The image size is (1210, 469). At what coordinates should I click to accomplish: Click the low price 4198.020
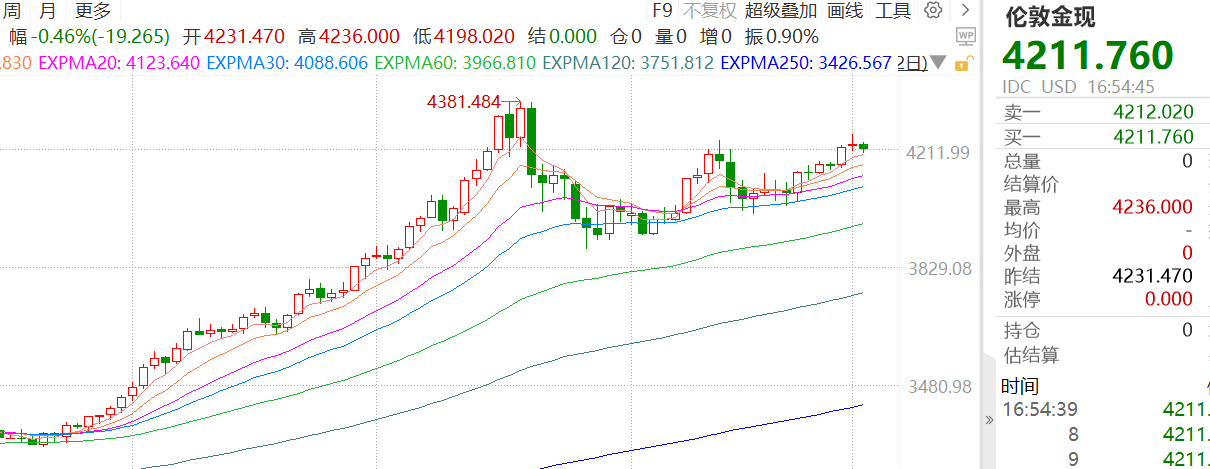475,37
